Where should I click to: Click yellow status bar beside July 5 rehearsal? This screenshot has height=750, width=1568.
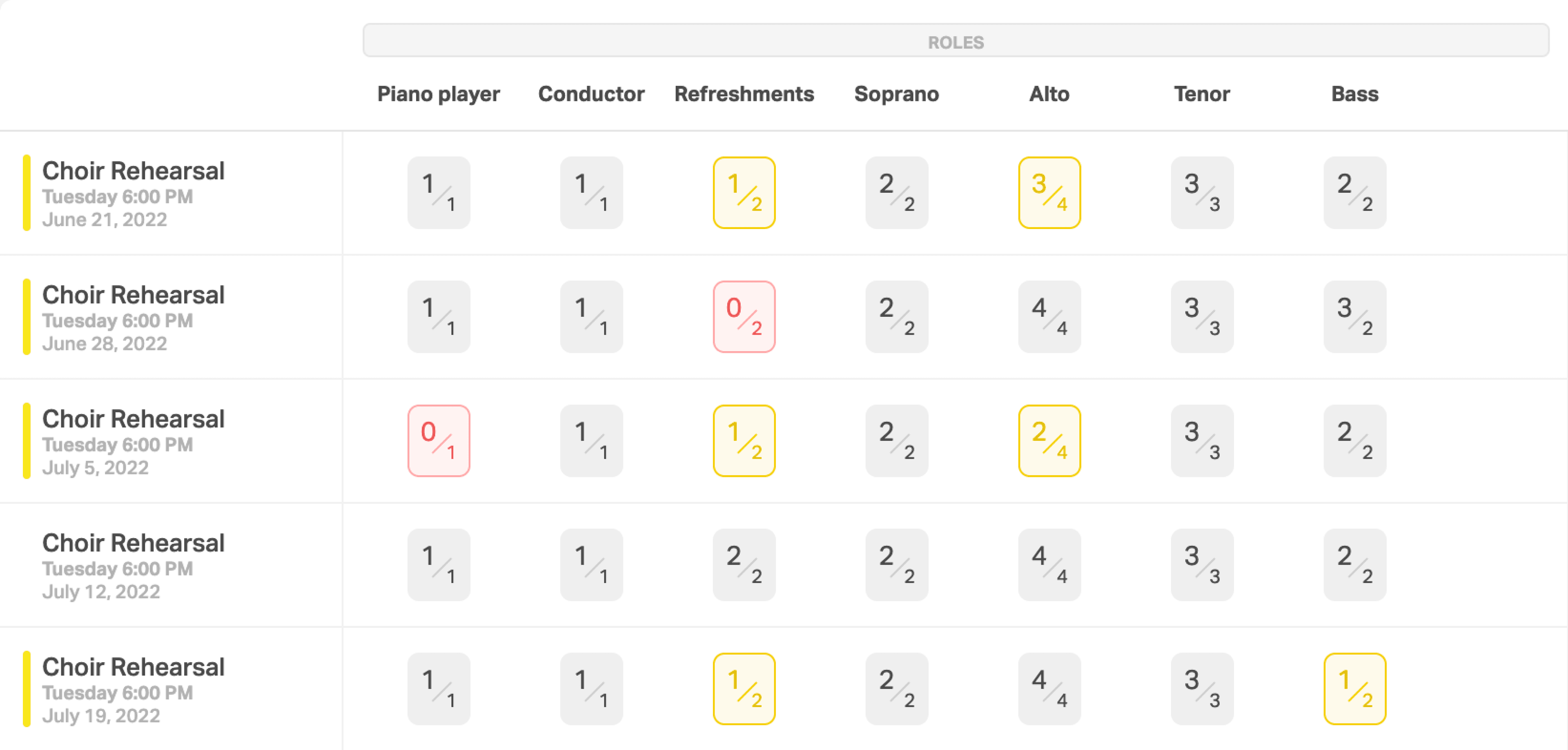26,441
